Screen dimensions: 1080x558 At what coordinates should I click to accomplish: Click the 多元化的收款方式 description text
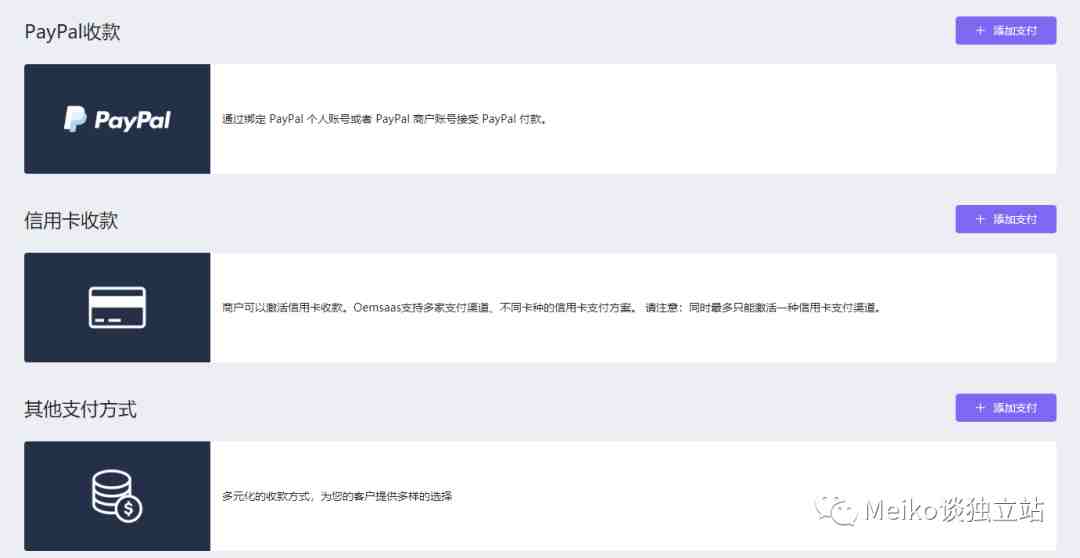pyautogui.click(x=337, y=496)
